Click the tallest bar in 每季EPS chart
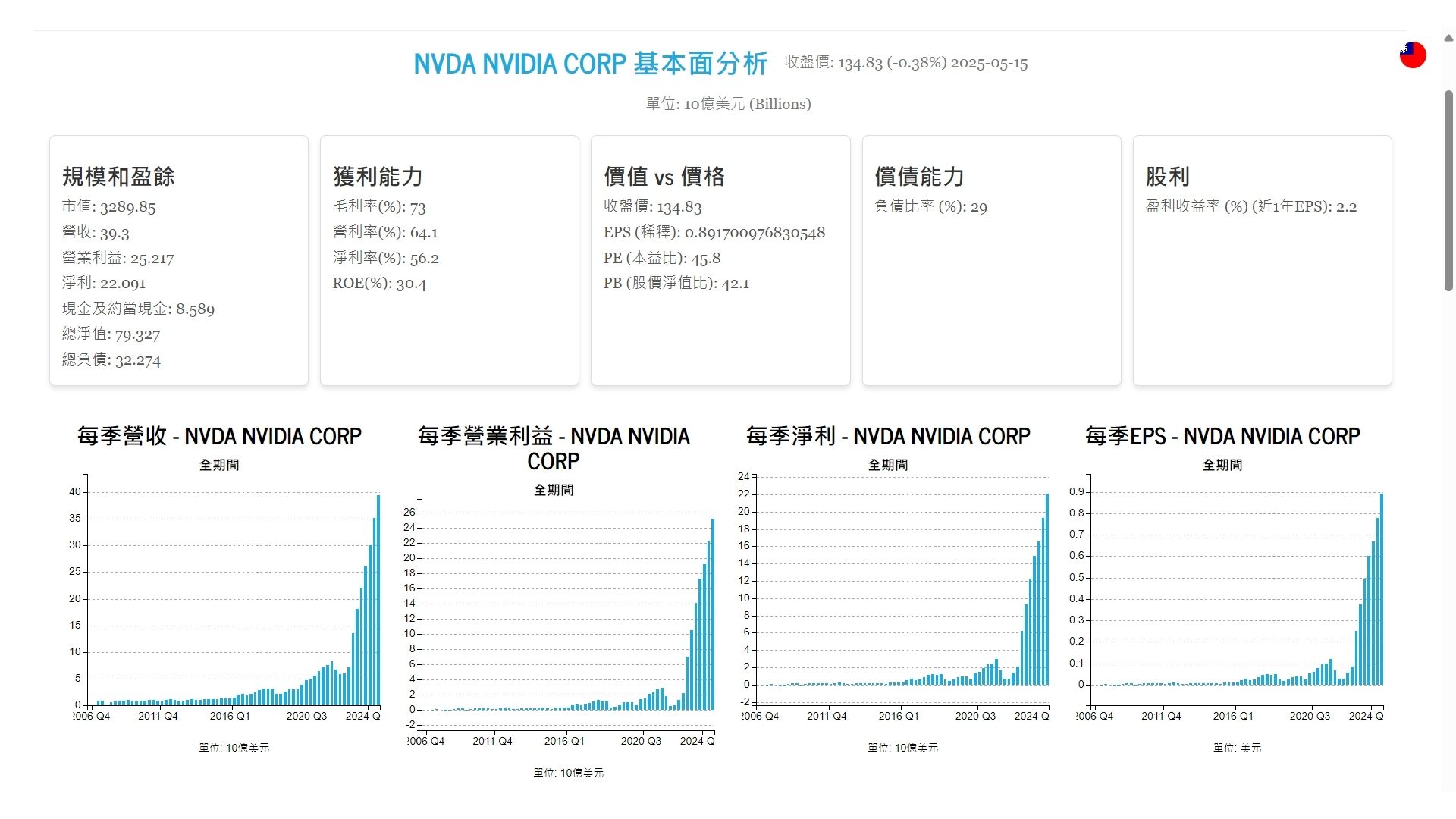The width and height of the screenshot is (1456, 819). click(1382, 588)
